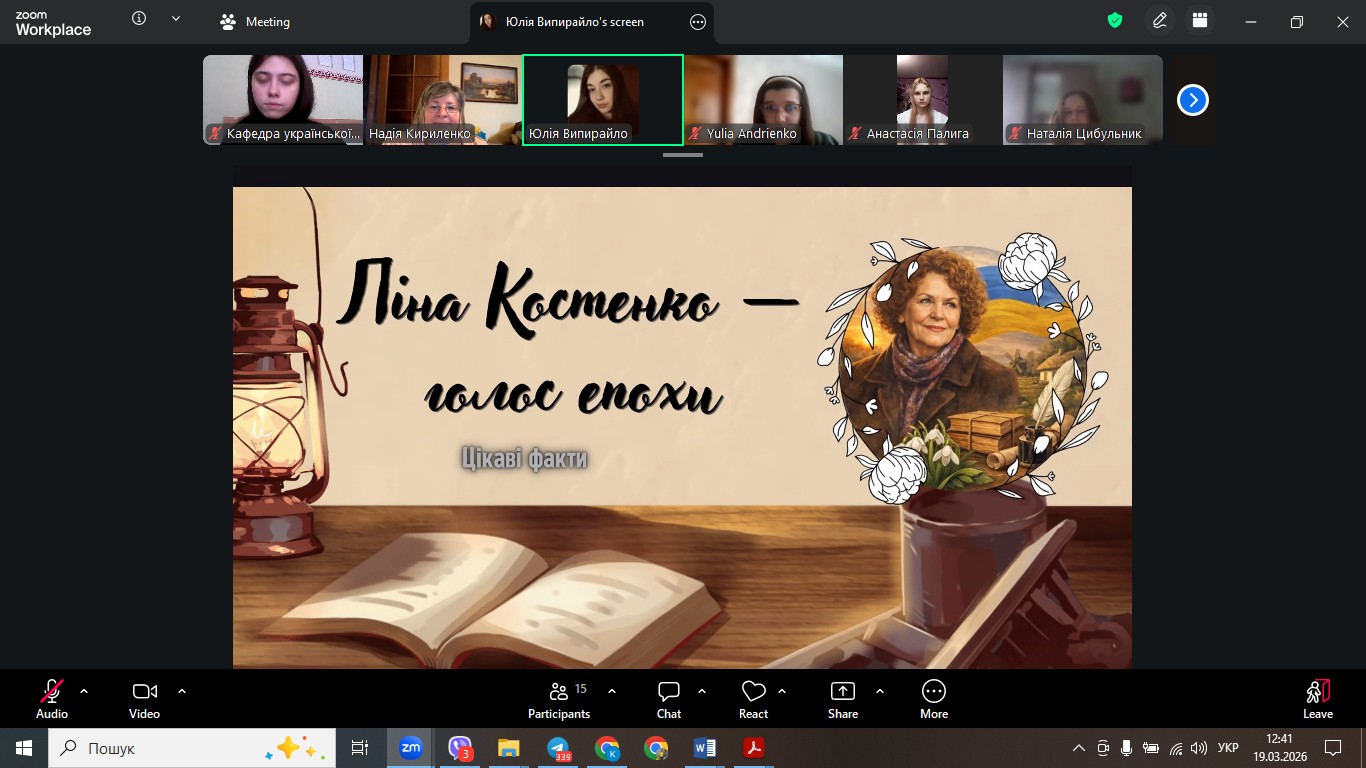The height and width of the screenshot is (768, 1366).
Task: Show next participants with the blue arrow
Action: click(1192, 100)
